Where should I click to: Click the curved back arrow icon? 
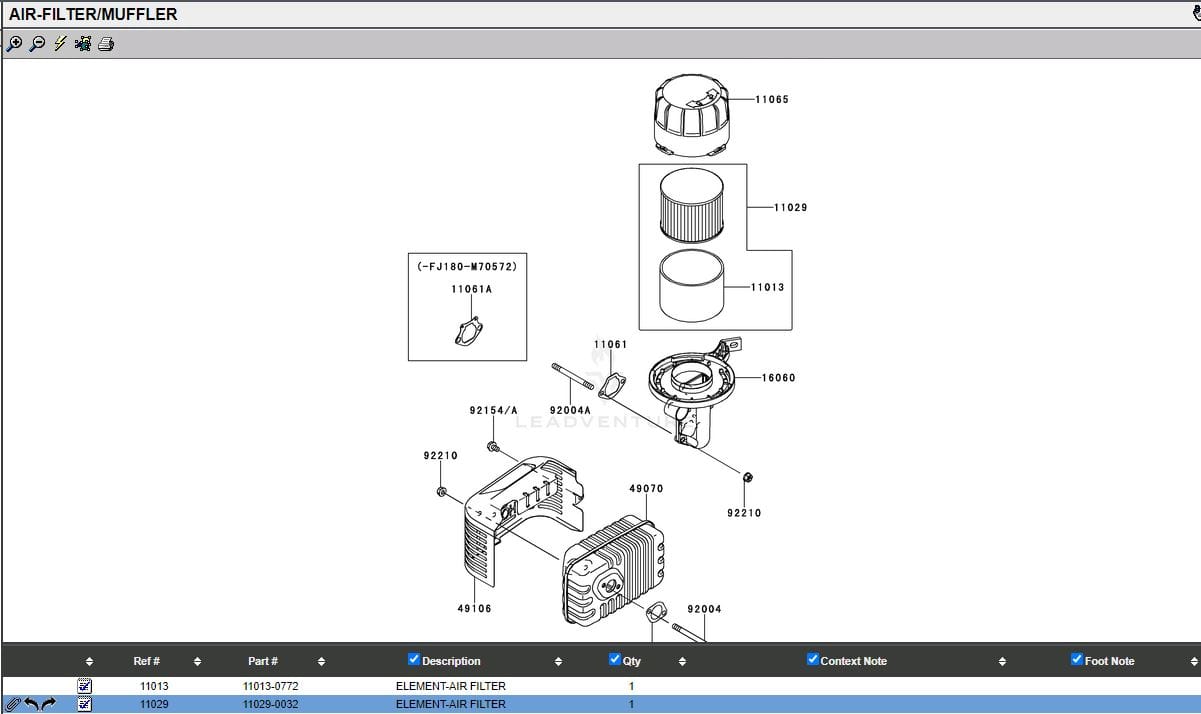coord(32,704)
